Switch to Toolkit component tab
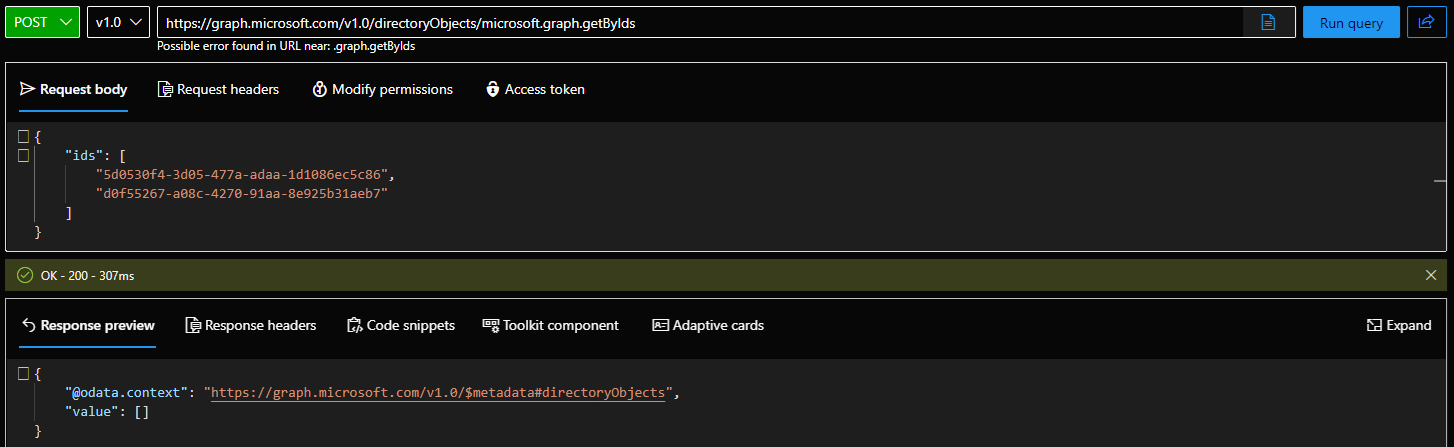1454x447 pixels. pos(550,325)
